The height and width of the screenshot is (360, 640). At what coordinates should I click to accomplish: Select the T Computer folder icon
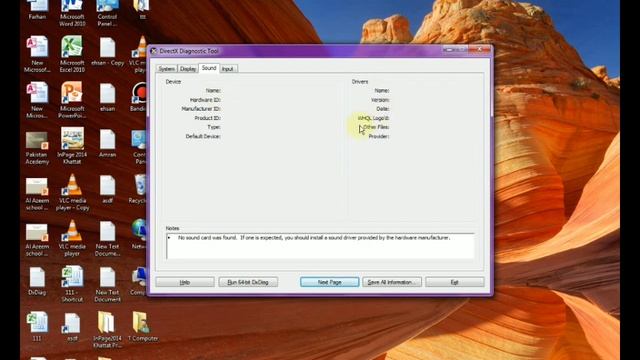click(143, 326)
